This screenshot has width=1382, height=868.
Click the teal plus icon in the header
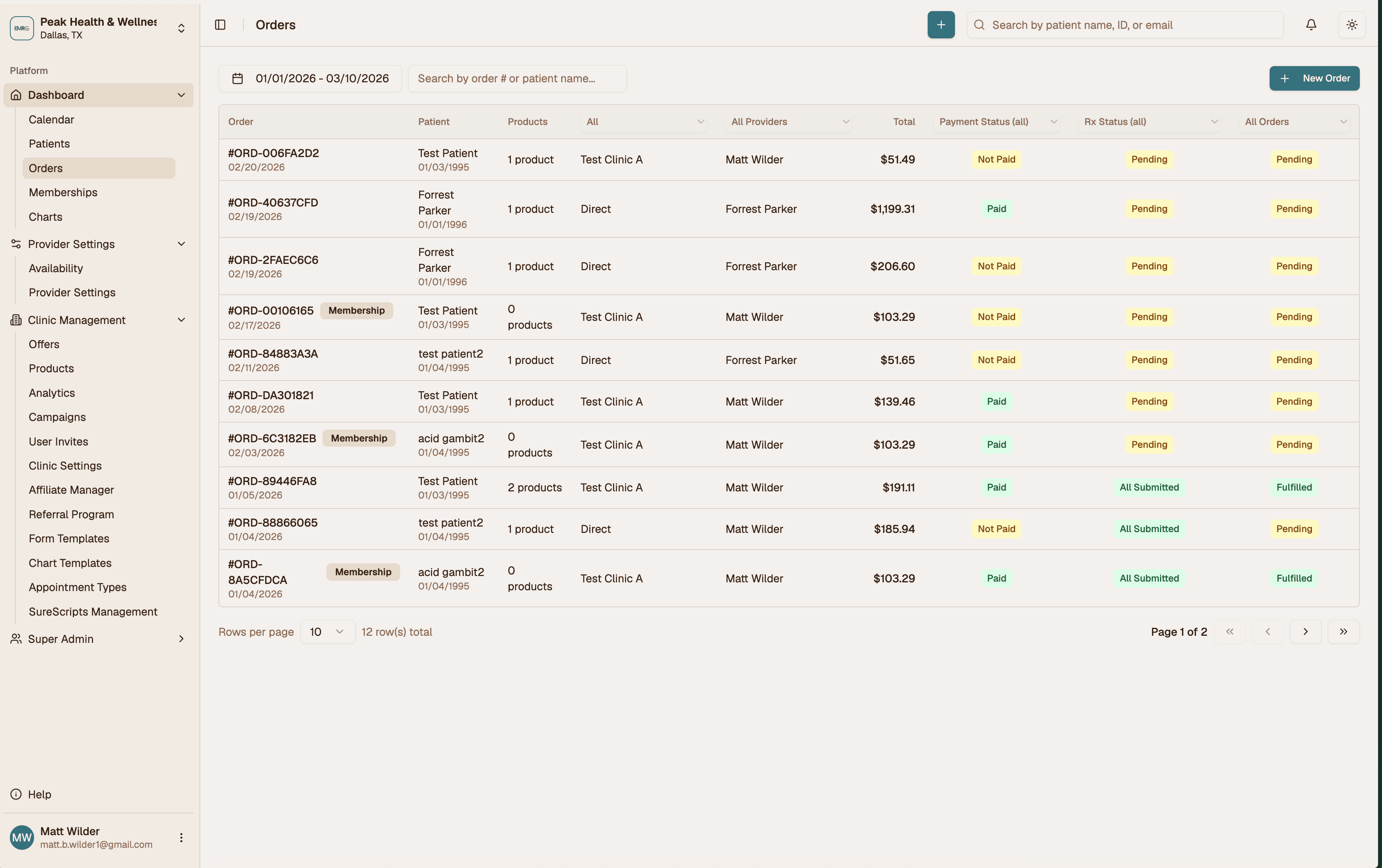[x=941, y=25]
